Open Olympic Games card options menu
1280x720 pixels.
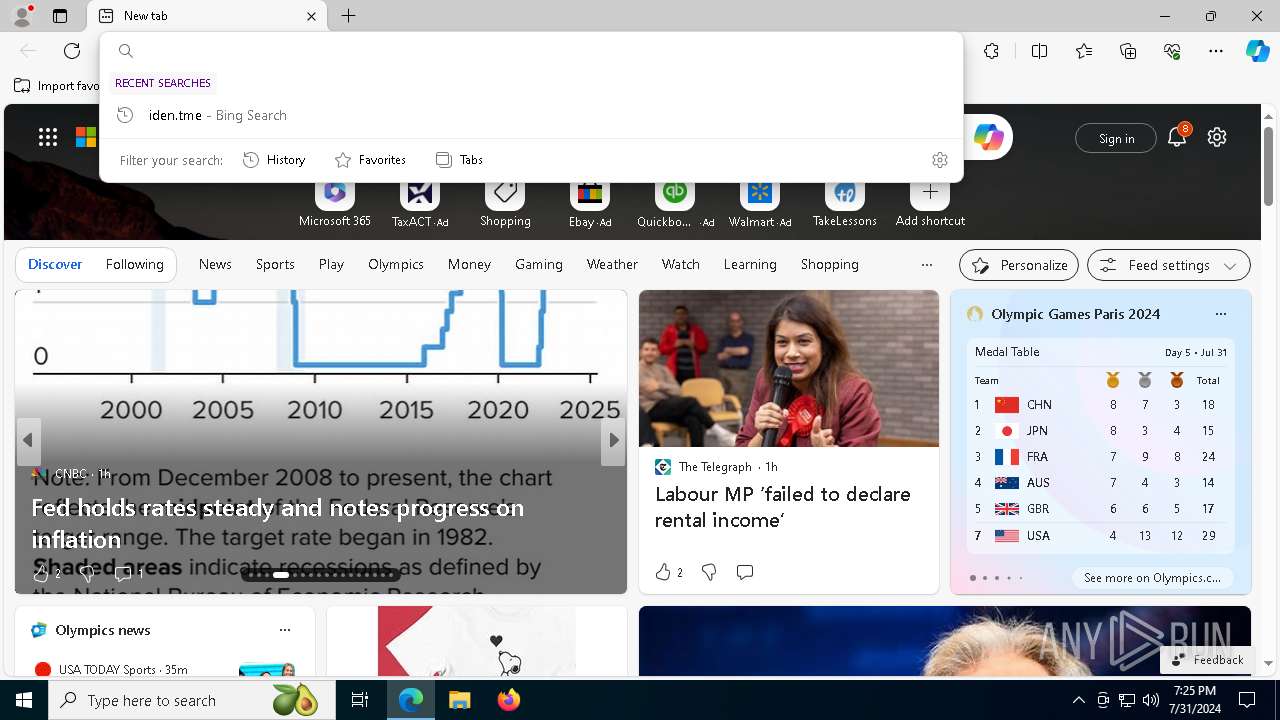tap(1220, 314)
